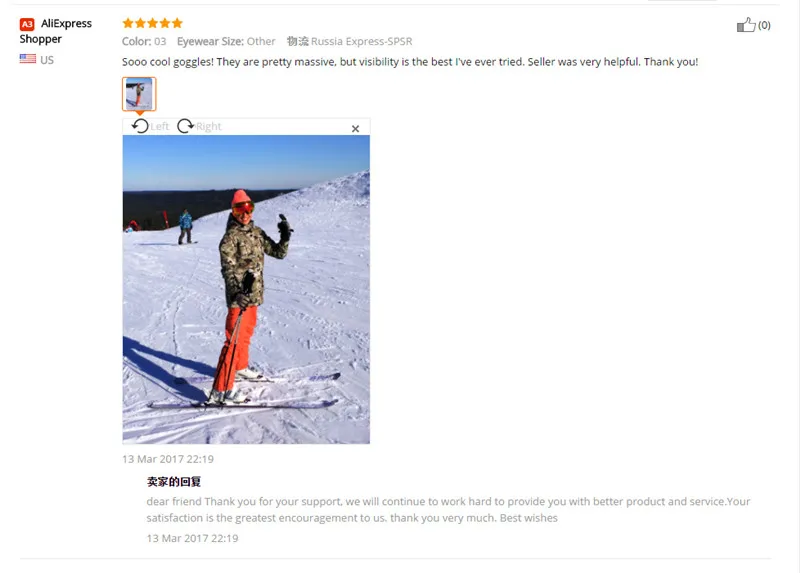Click the AliExpress Shopper username
The height and width of the screenshot is (573, 800).
click(x=55, y=31)
